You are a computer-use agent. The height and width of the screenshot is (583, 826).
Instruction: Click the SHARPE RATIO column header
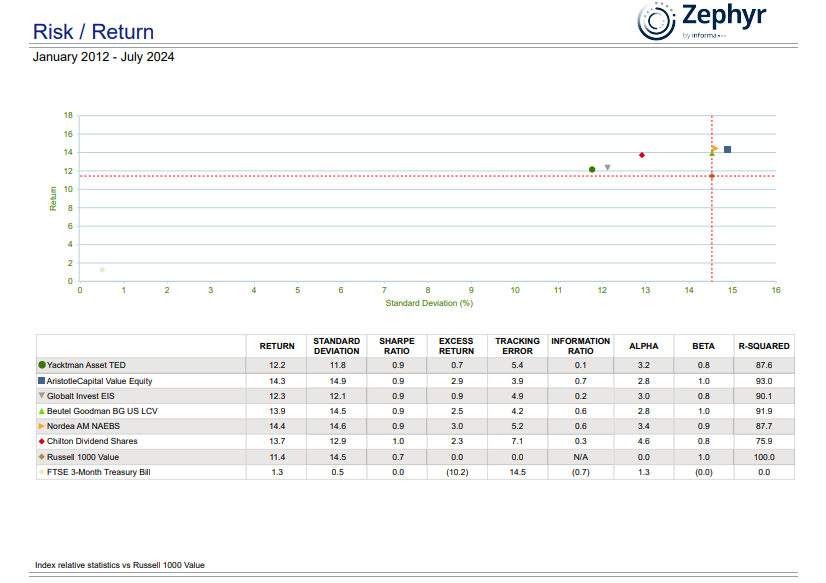(x=397, y=346)
